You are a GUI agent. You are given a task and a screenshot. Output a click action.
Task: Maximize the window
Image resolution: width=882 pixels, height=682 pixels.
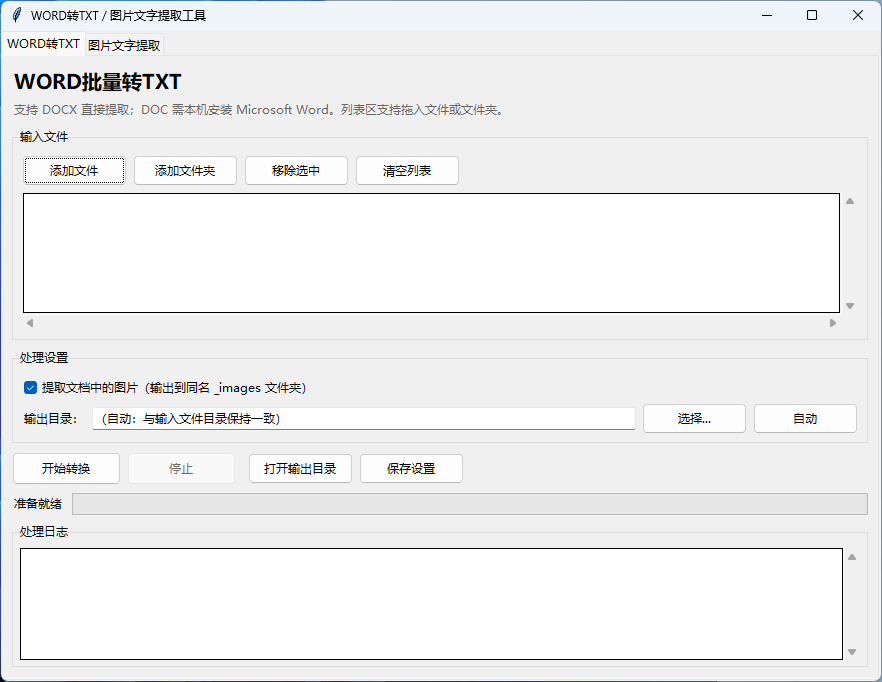[x=812, y=15]
